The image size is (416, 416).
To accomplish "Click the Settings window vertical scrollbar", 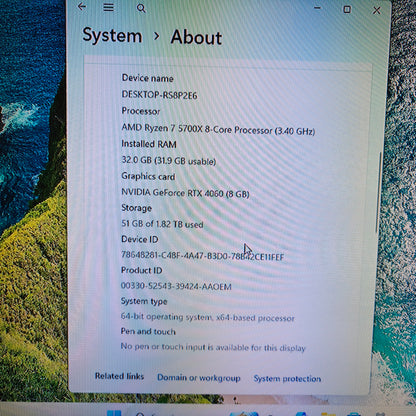I will tap(379, 193).
